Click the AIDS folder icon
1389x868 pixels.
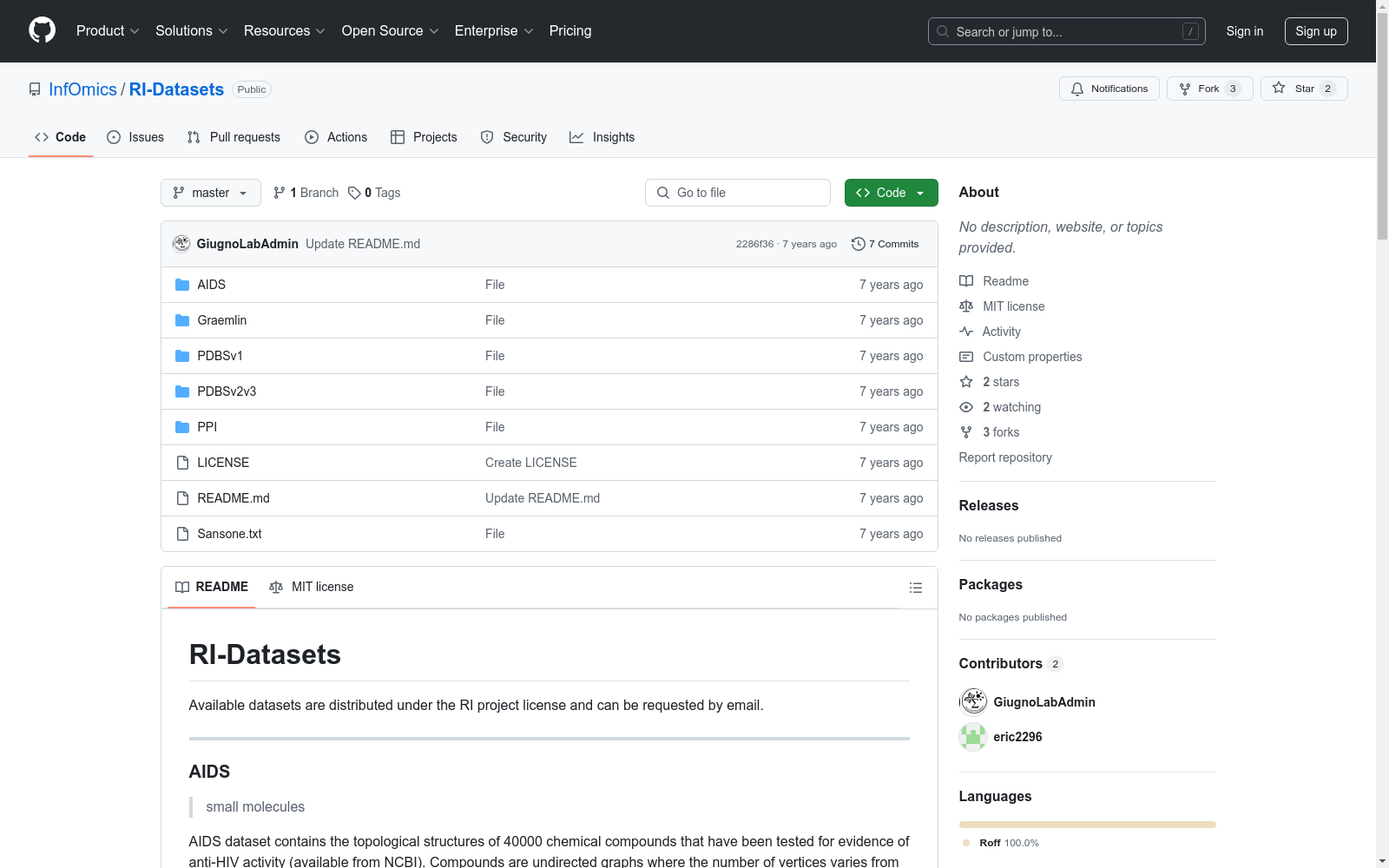[x=182, y=285]
